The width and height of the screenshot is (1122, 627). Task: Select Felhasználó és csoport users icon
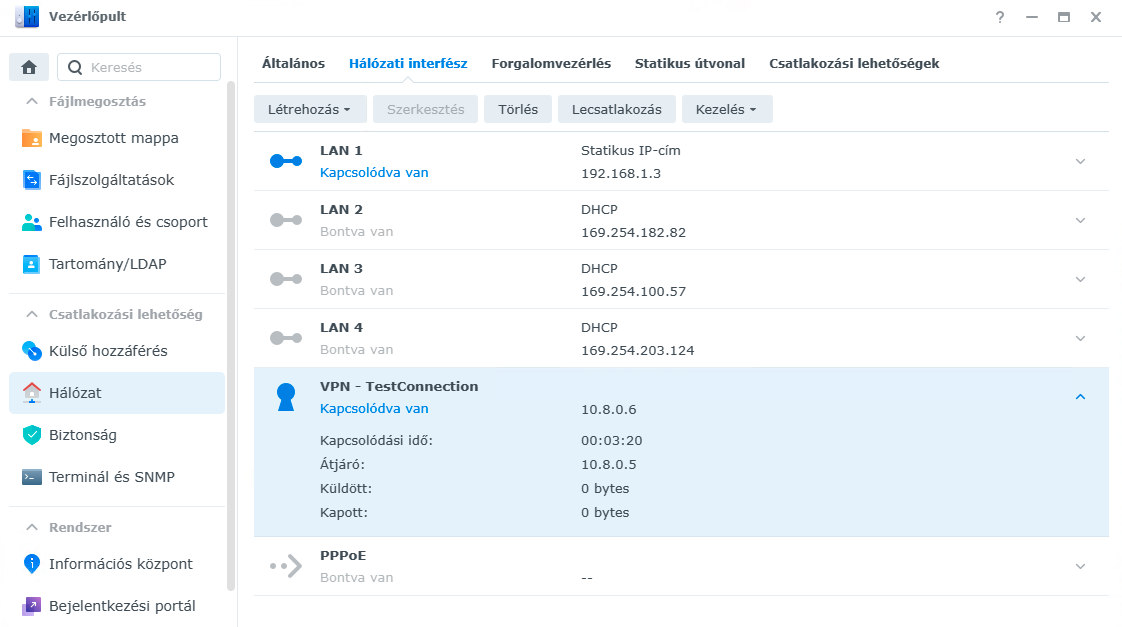(x=32, y=222)
